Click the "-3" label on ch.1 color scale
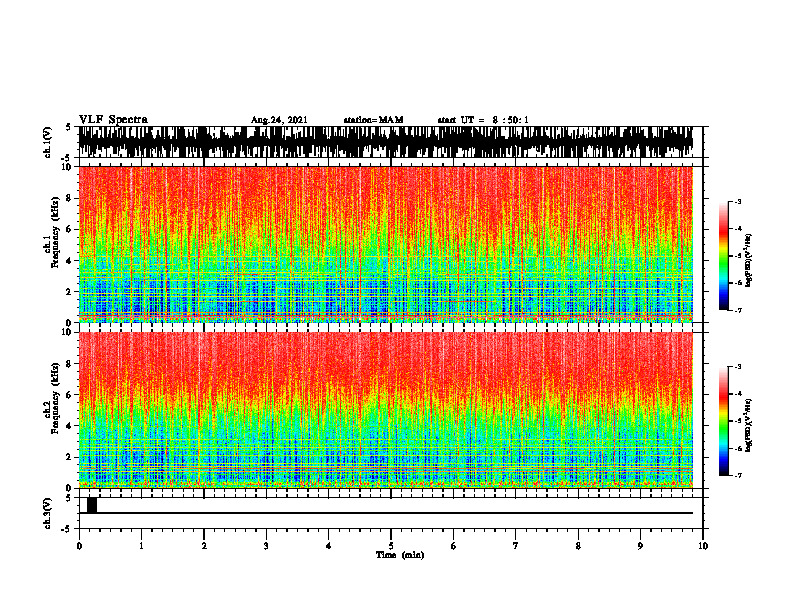 pyautogui.click(x=737, y=201)
